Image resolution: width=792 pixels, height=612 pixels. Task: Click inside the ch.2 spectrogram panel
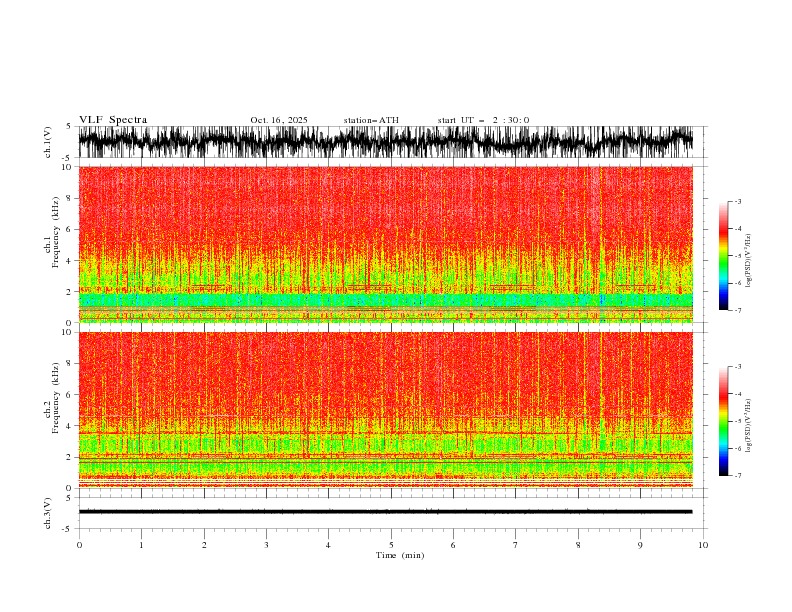click(385, 410)
